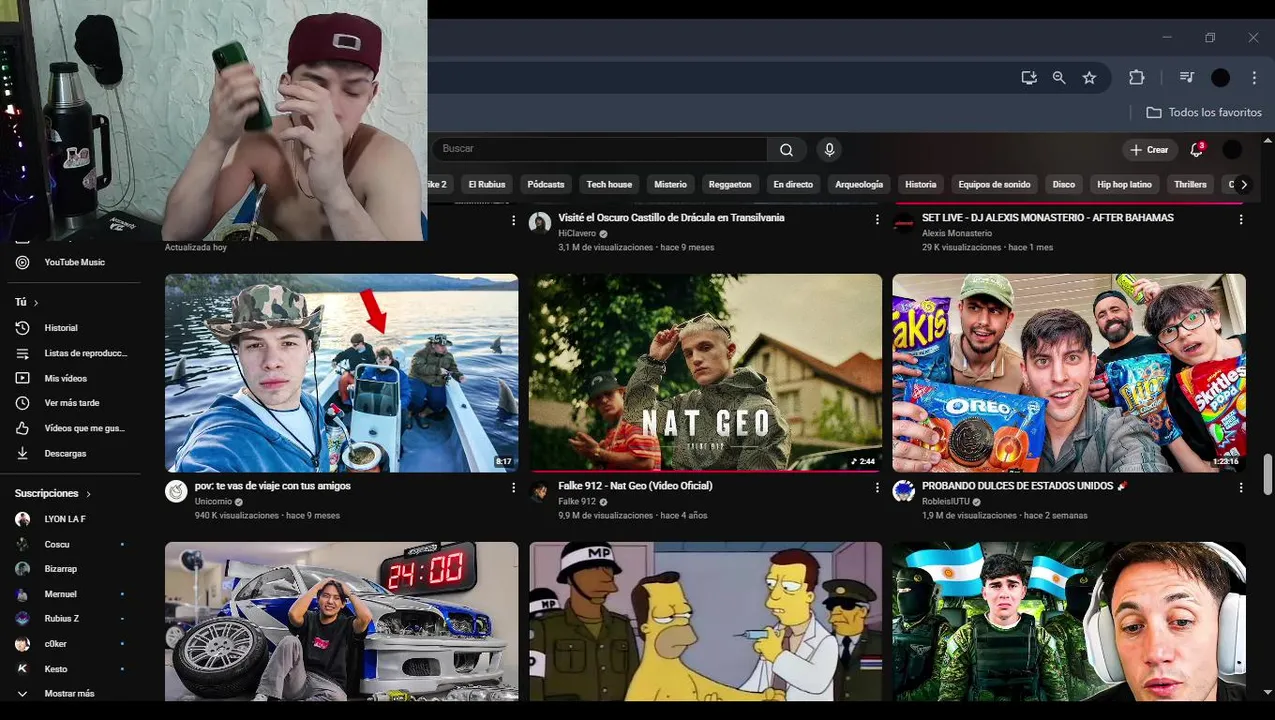The width and height of the screenshot is (1275, 720).
Task: Open options for DJ Alexis Monasterio set
Action: coord(1241,219)
